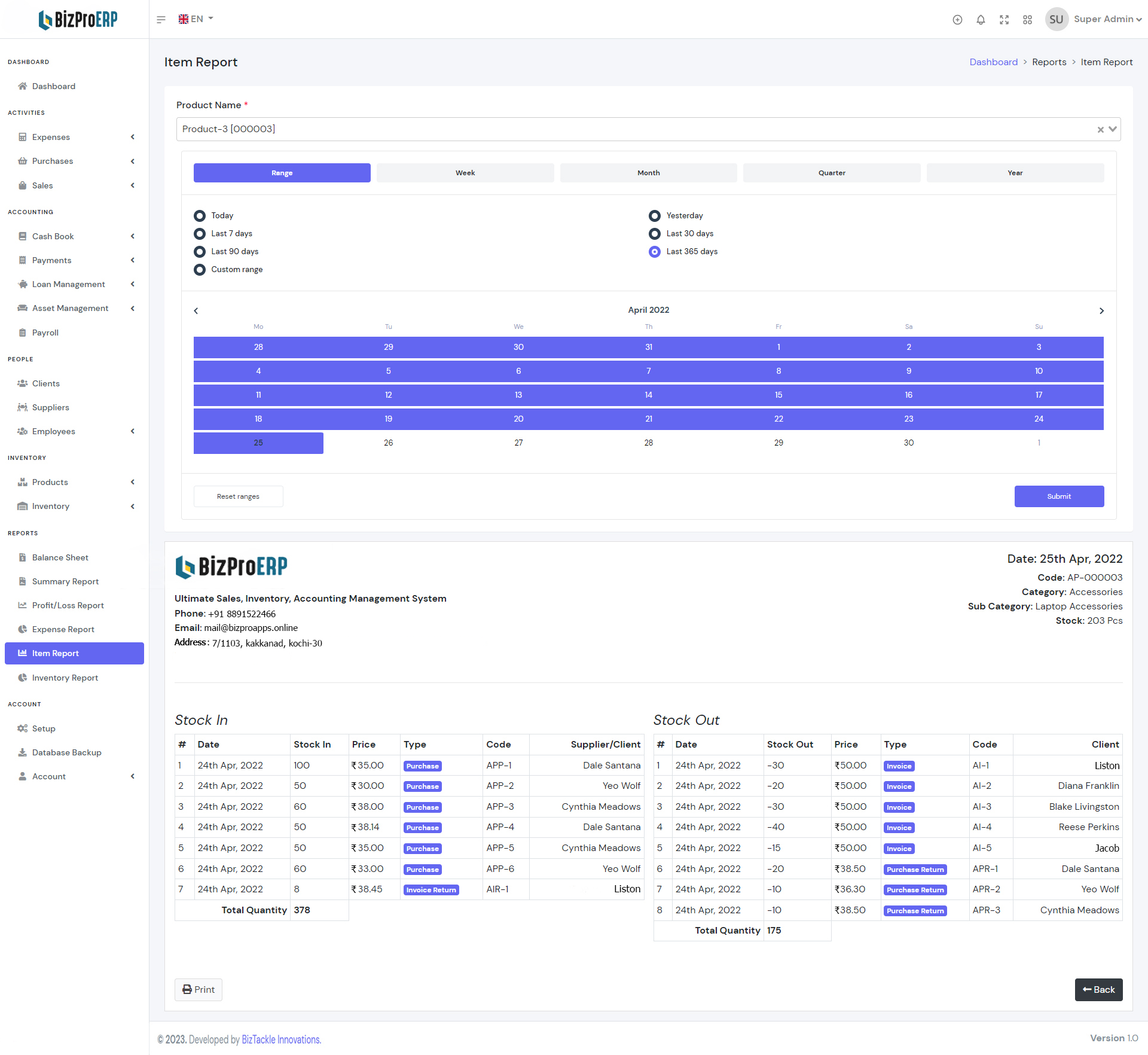
Task: Switch to the Quarter tab
Action: [x=831, y=173]
